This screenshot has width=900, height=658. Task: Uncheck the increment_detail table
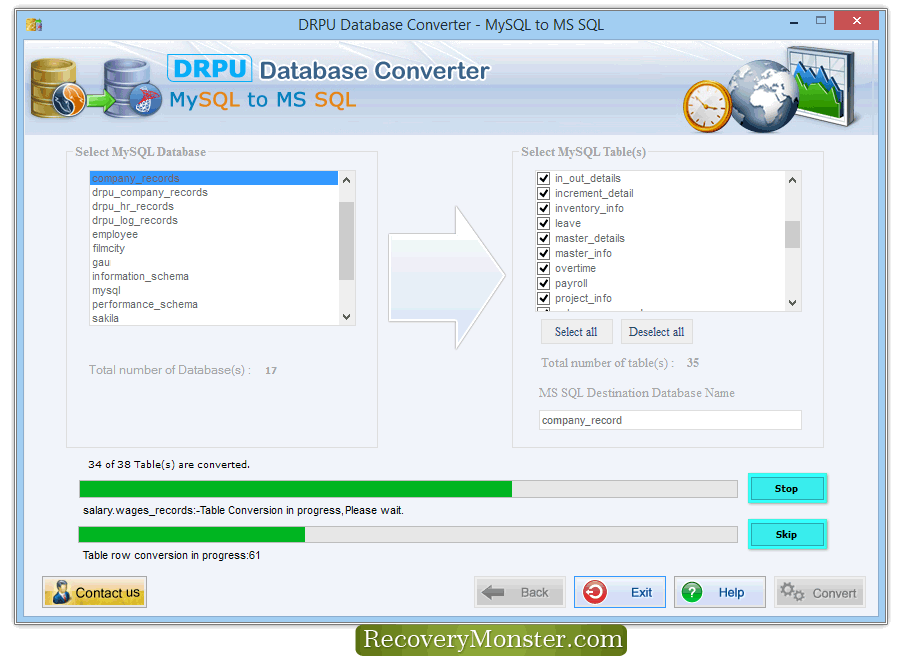pyautogui.click(x=544, y=193)
